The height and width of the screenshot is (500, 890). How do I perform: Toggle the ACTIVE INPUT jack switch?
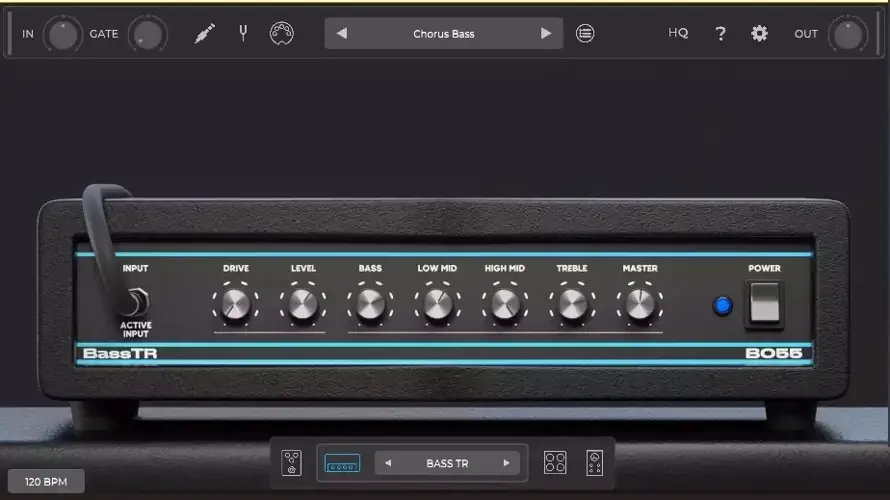point(136,302)
